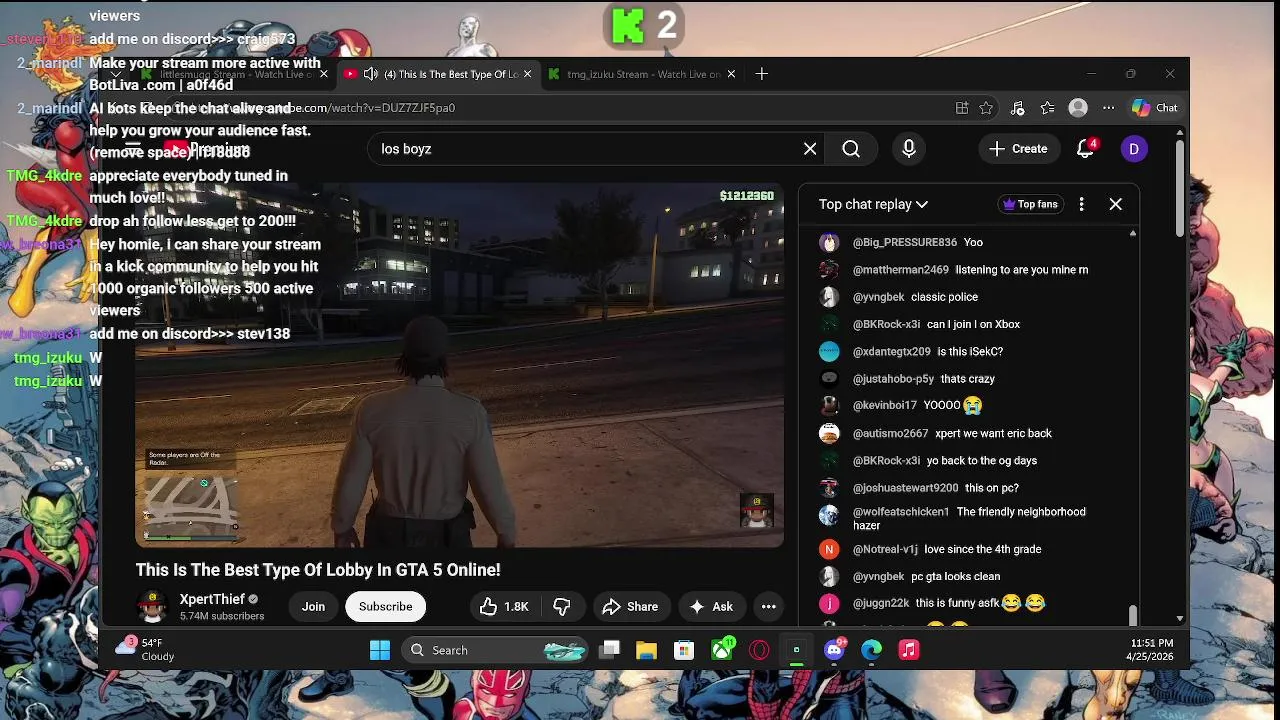The height and width of the screenshot is (720, 1280).
Task: Click chat user @Notreal-v1j
Action: click(x=885, y=549)
